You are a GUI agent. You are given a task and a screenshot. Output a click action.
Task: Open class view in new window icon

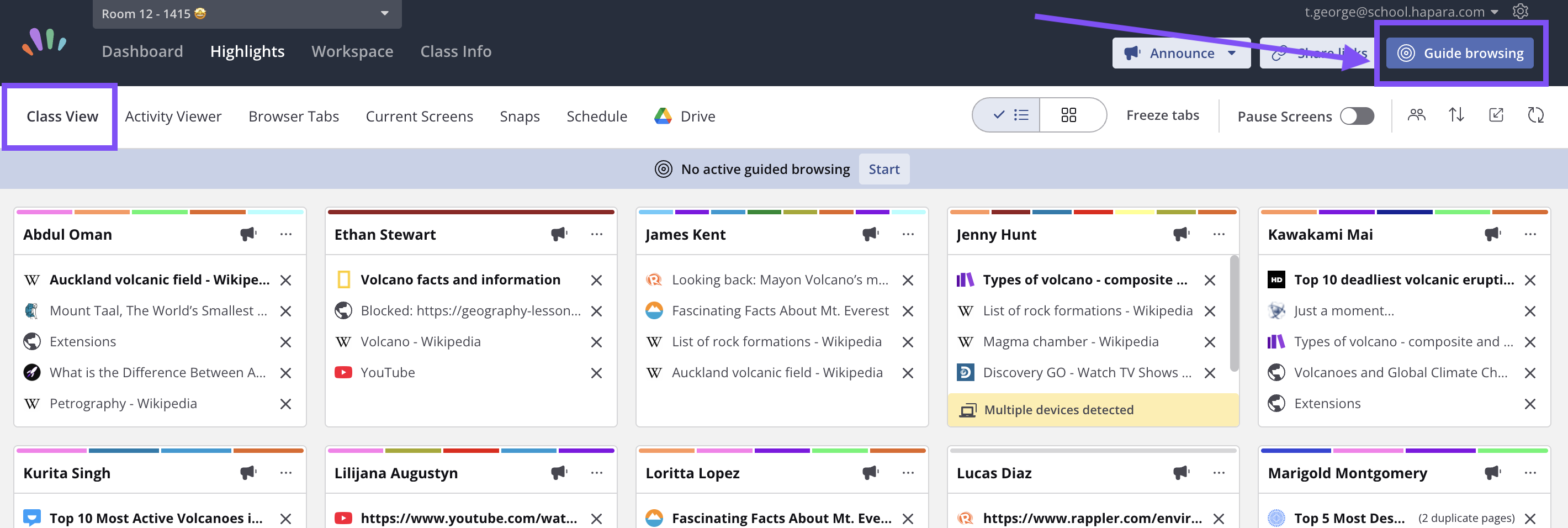click(1496, 115)
